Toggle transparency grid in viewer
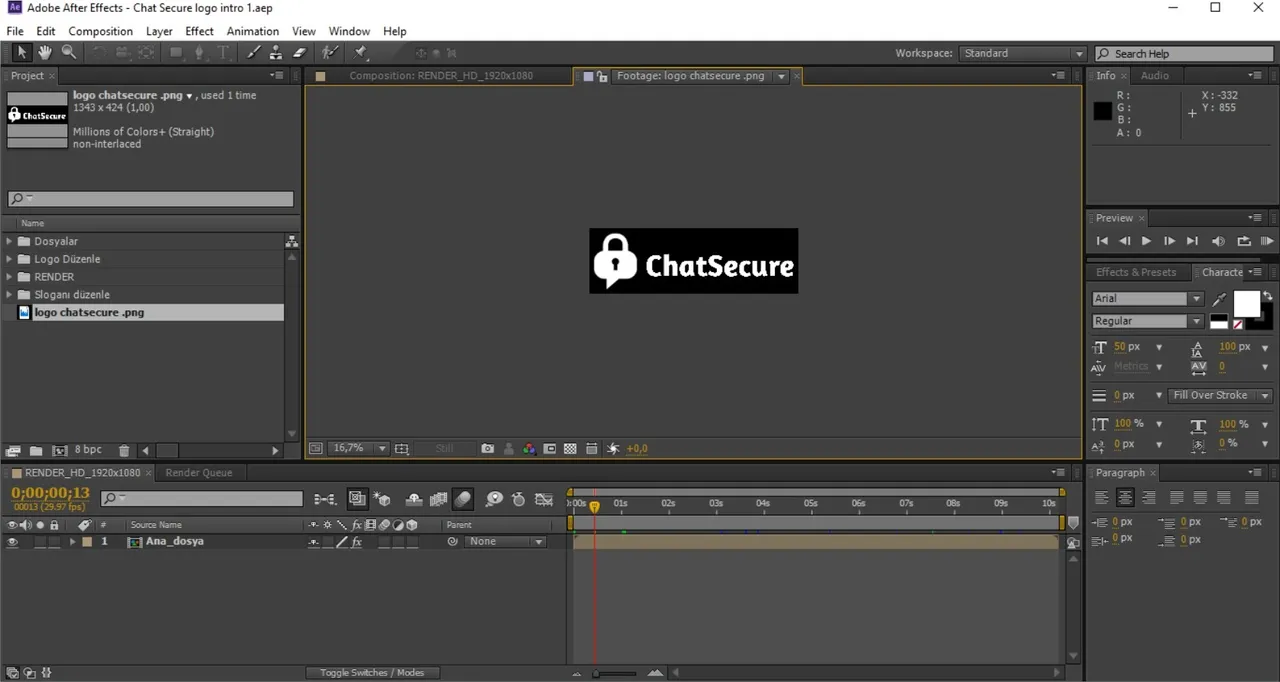Screen dimensions: 1280x682 click(x=570, y=449)
